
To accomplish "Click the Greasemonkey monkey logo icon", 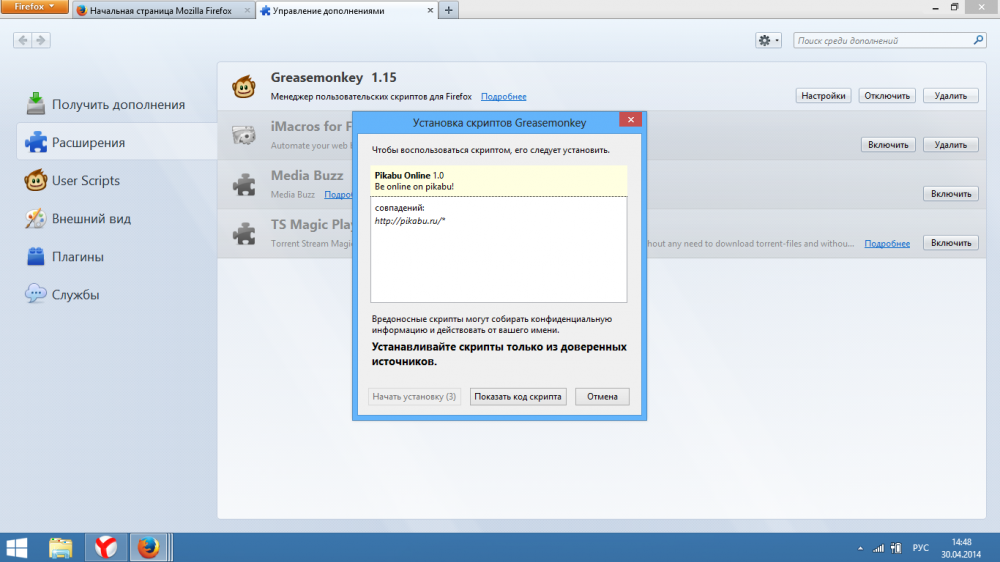I will [243, 88].
